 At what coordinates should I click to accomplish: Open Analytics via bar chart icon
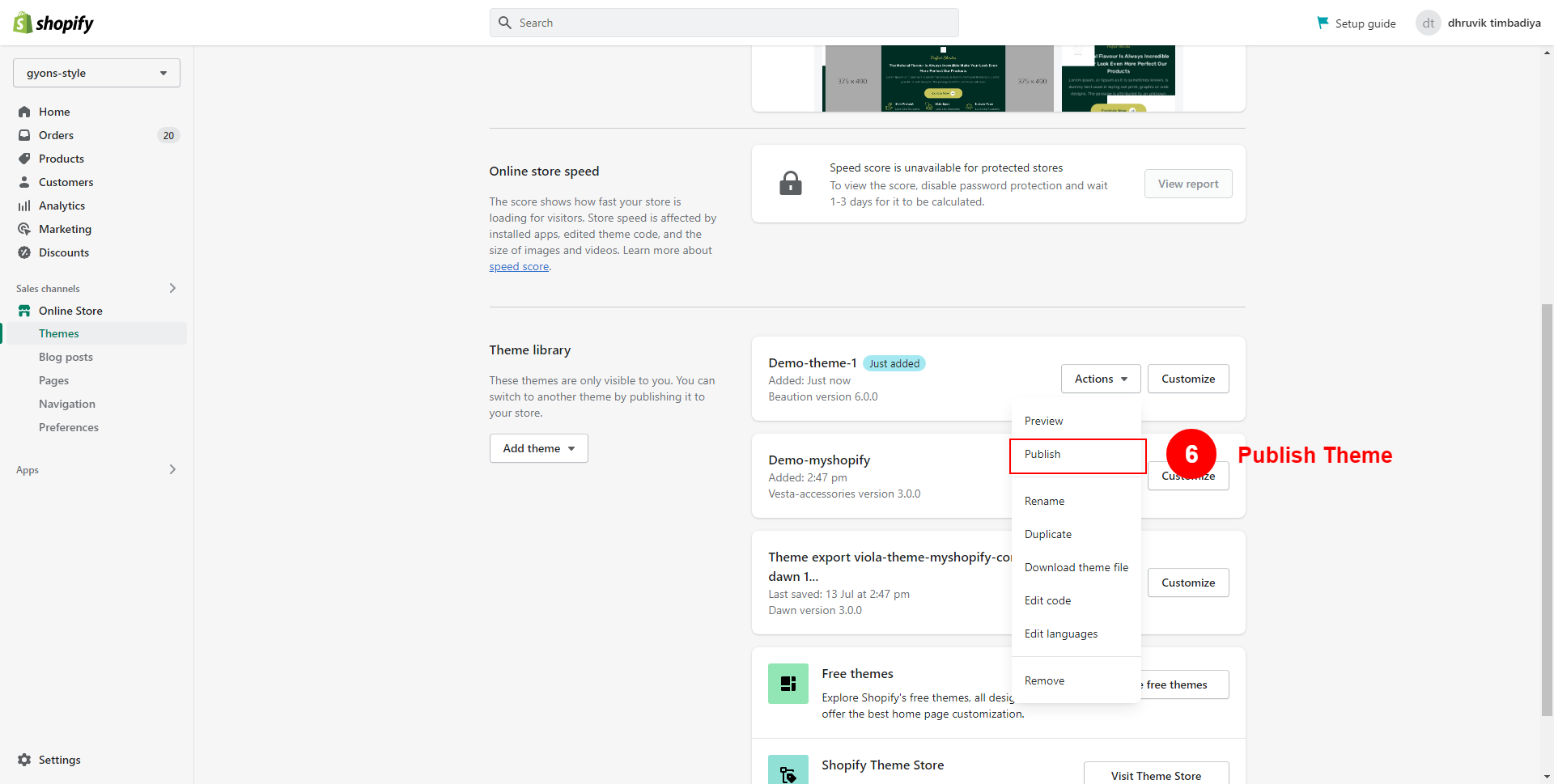pos(24,206)
